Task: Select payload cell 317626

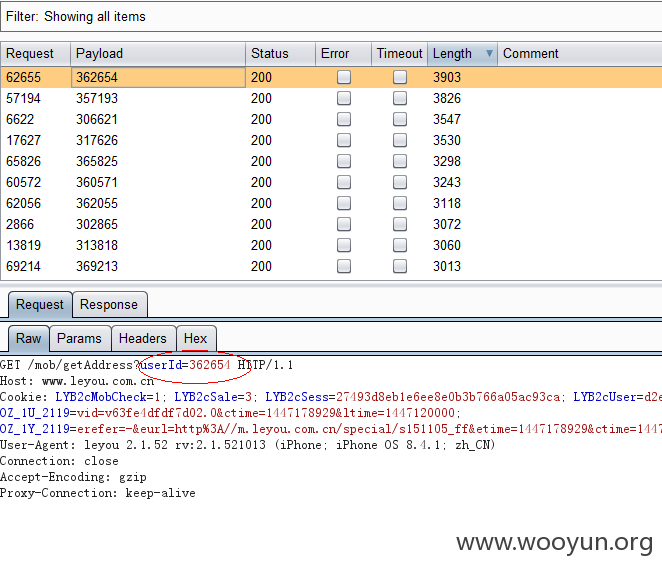Action: point(158,140)
